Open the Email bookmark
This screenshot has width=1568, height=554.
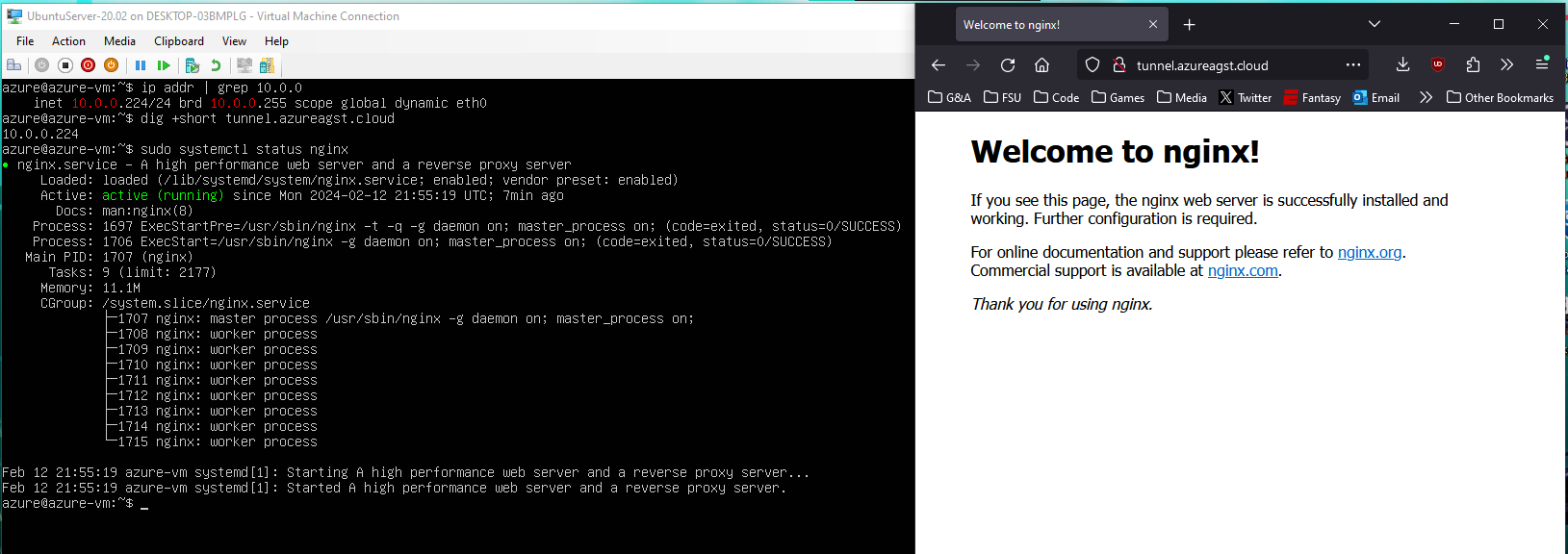tap(1376, 97)
